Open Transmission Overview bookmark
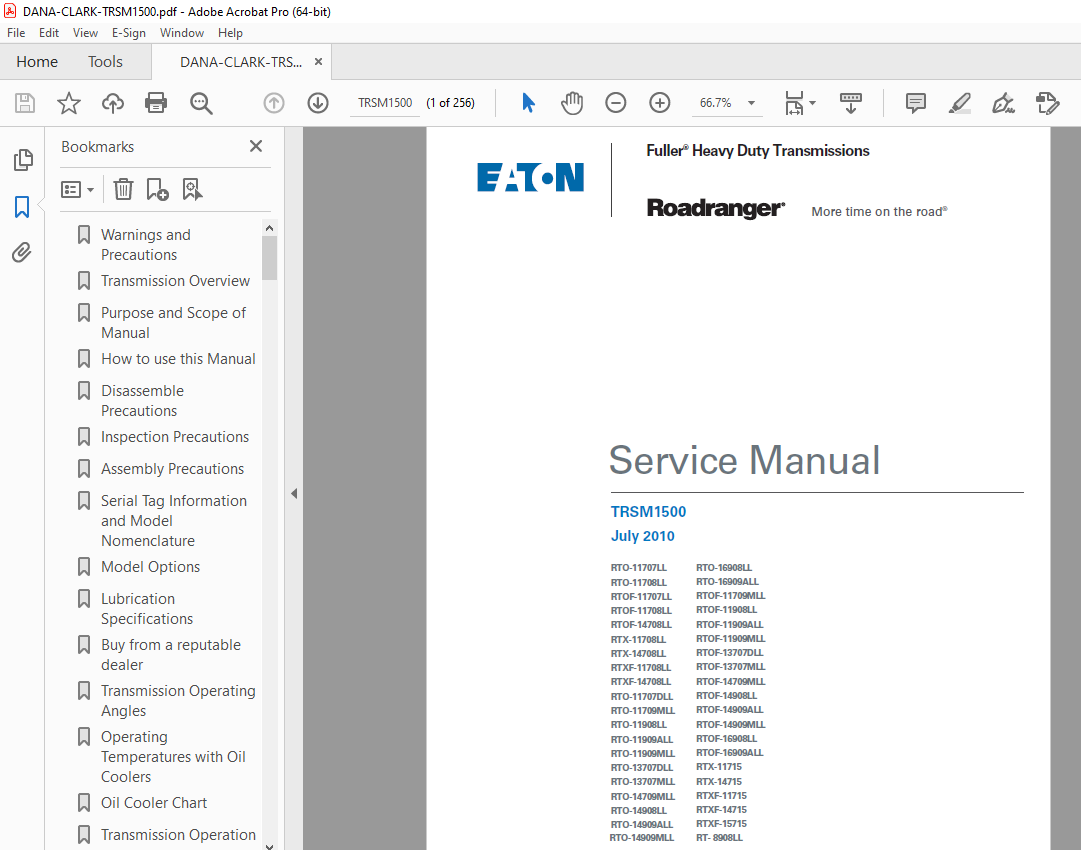 (x=175, y=281)
